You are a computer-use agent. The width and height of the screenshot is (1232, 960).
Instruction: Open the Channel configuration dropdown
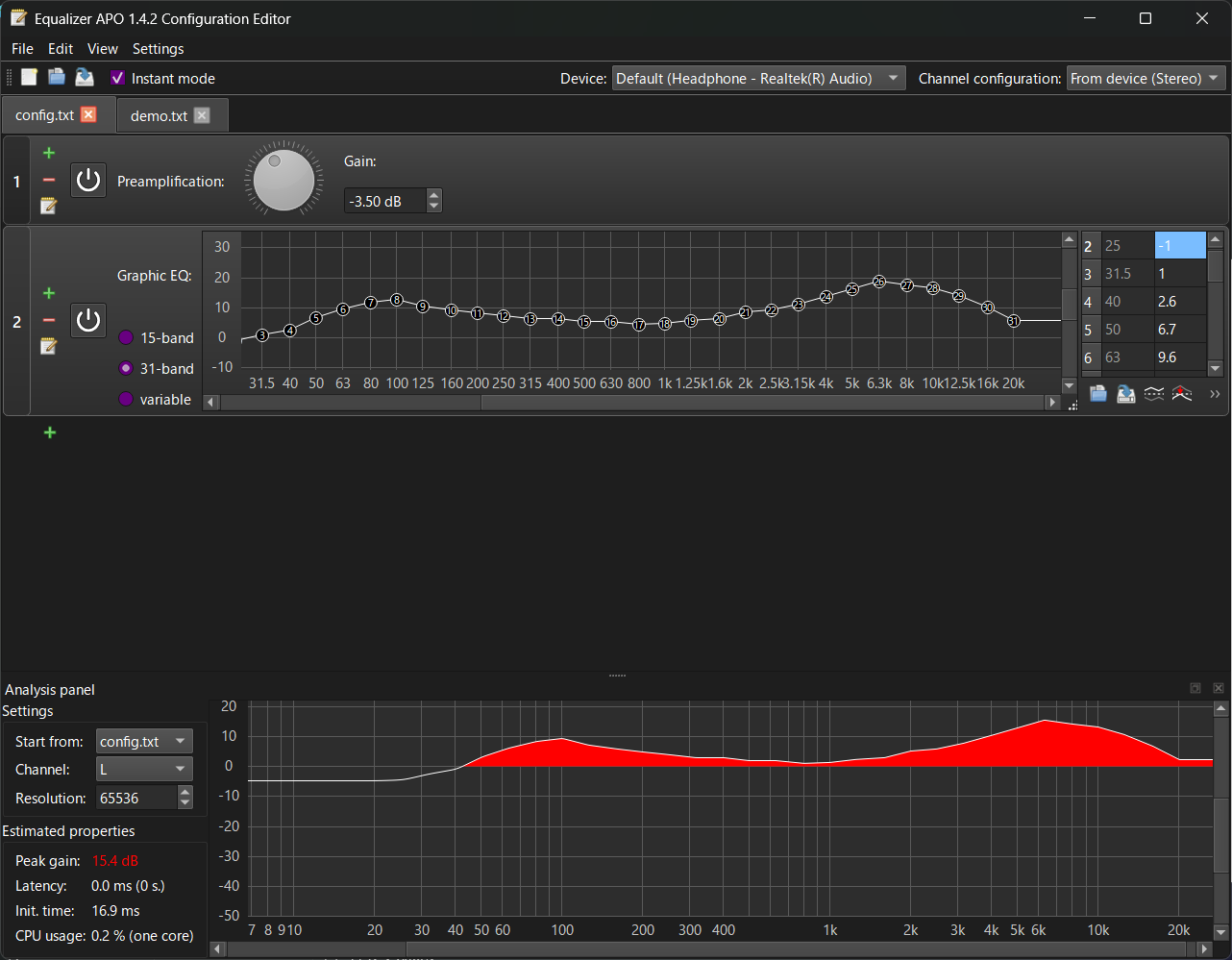pos(1146,79)
